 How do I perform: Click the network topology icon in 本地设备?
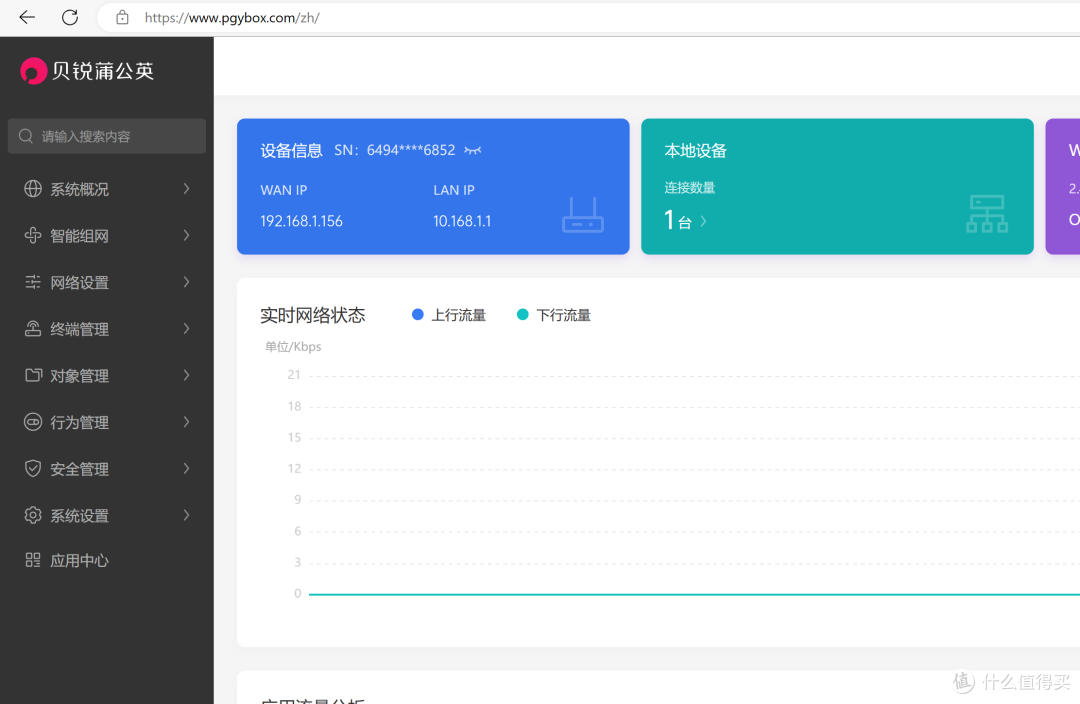click(986, 214)
